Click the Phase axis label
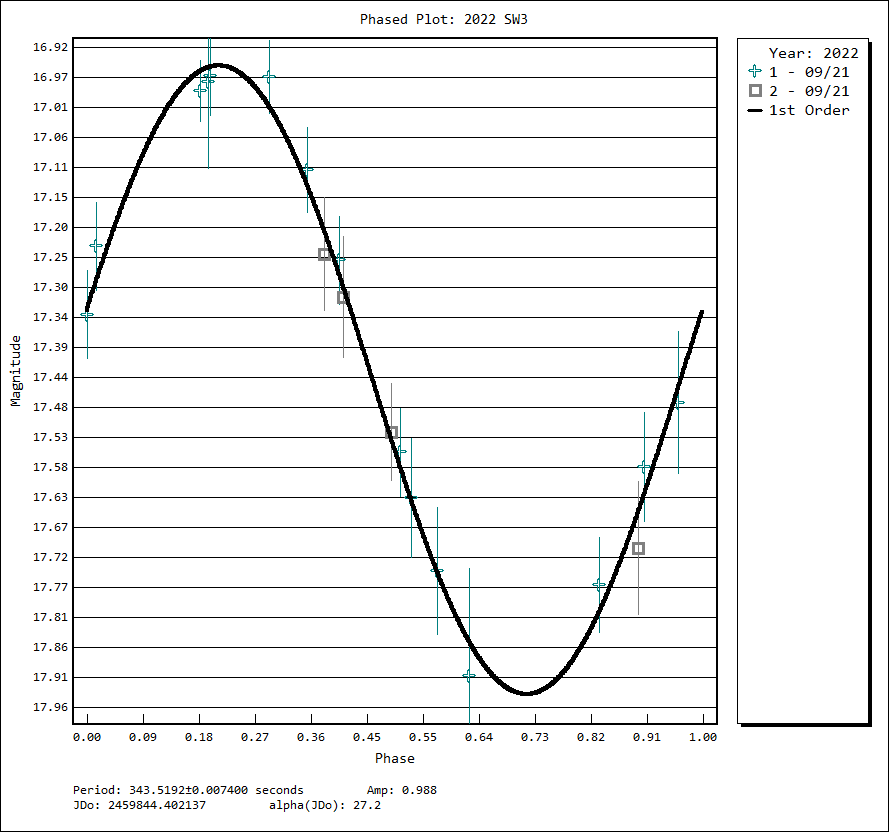The height and width of the screenshot is (832, 889). (394, 758)
